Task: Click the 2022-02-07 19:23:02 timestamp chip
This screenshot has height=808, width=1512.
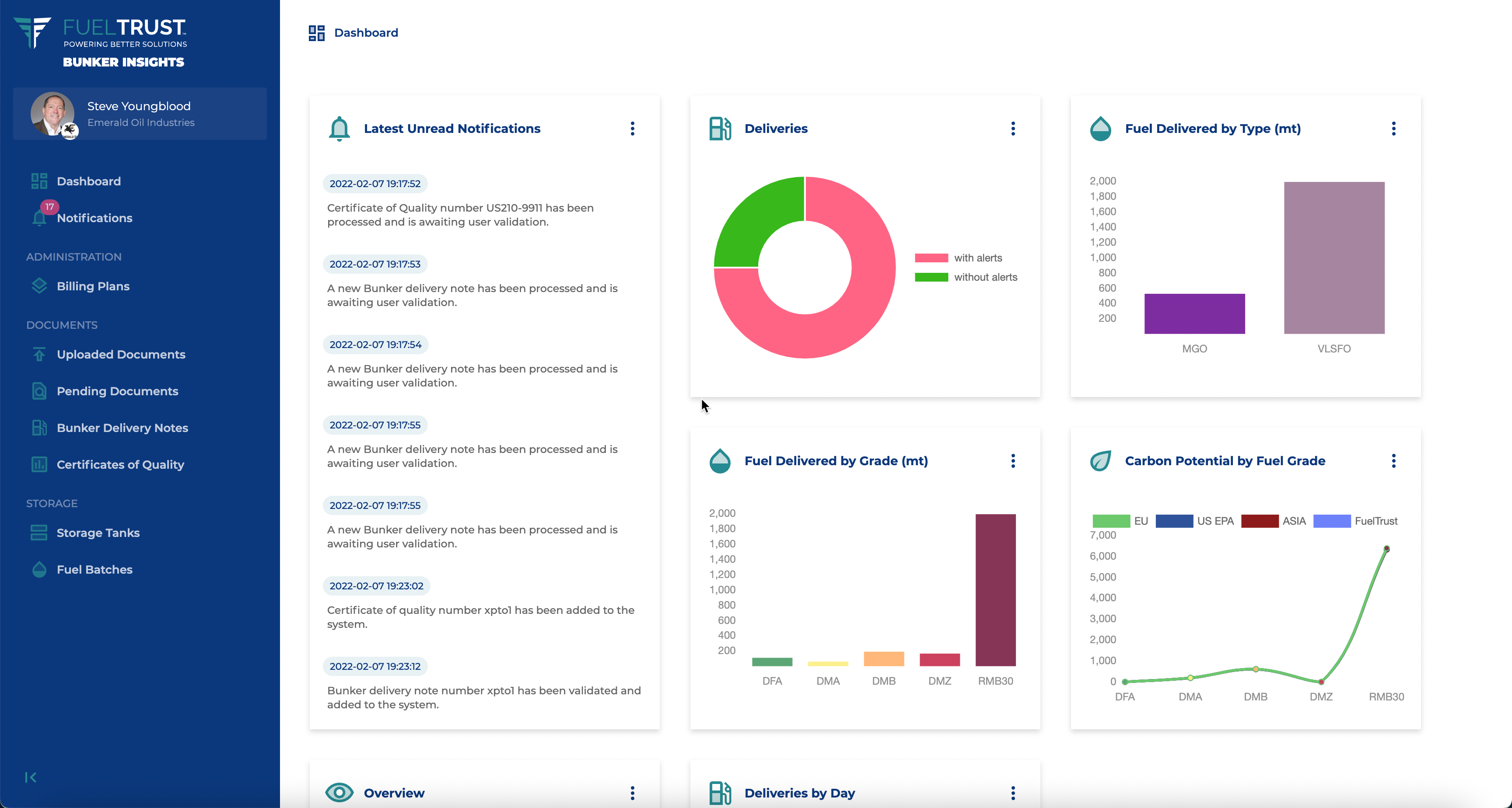Action: point(376,586)
